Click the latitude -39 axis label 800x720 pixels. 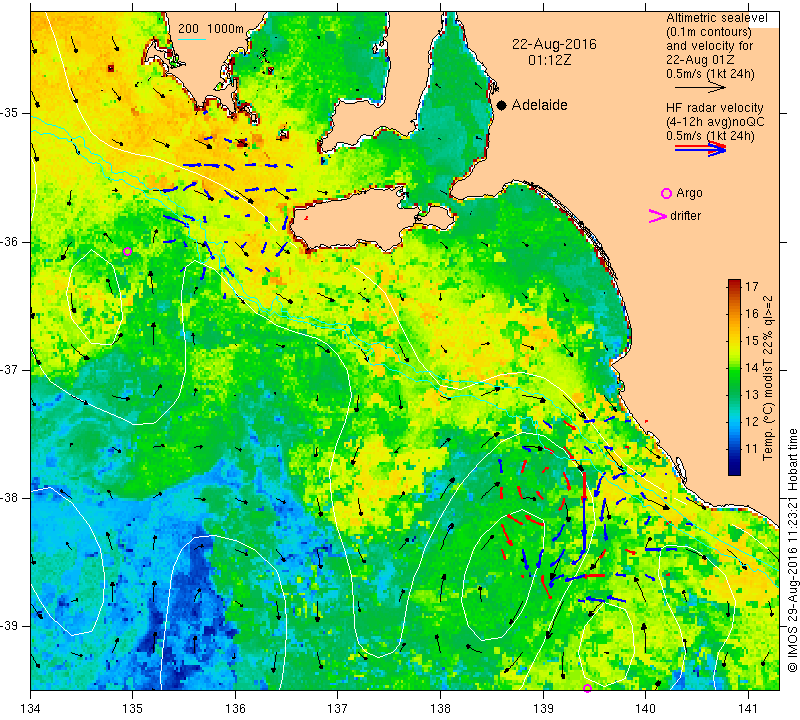tap(10, 626)
